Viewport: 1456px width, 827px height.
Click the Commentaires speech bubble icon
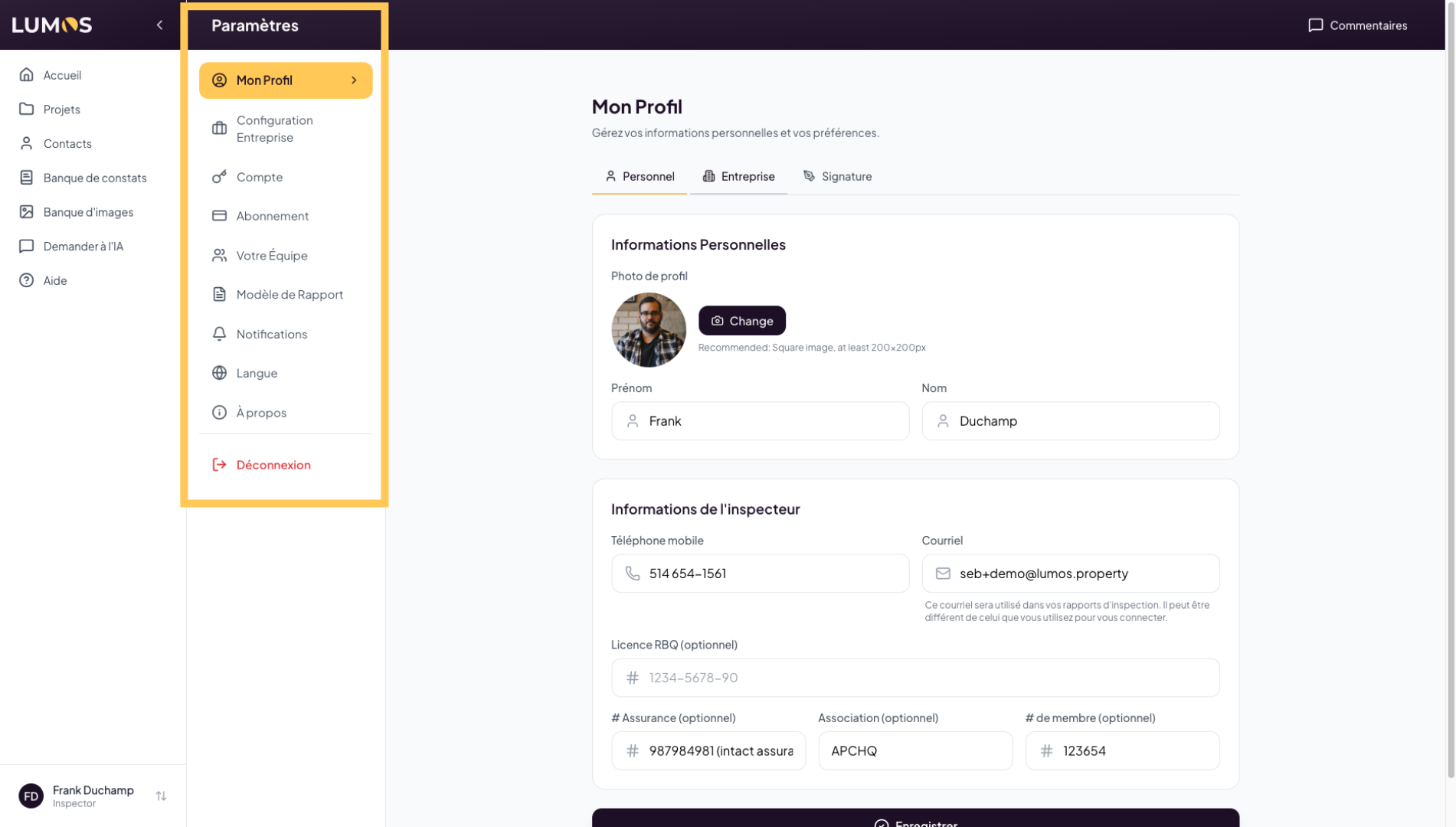tap(1315, 25)
